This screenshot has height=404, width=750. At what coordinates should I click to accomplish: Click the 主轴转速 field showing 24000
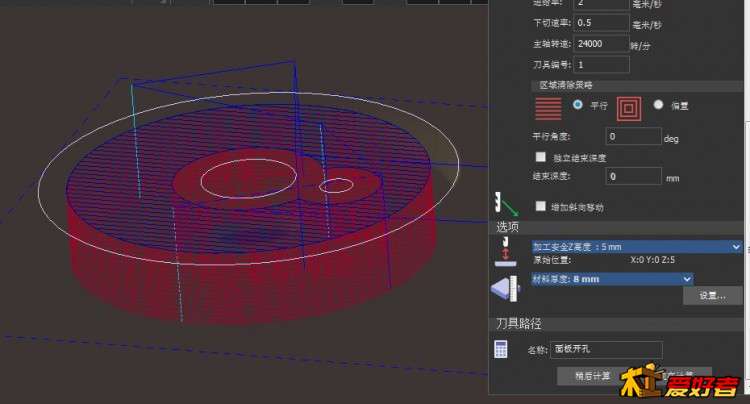[x=601, y=44]
